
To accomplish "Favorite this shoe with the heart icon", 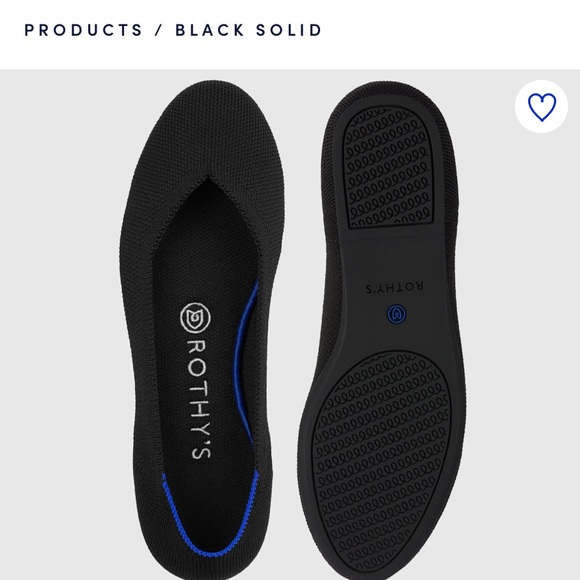I will click(541, 107).
